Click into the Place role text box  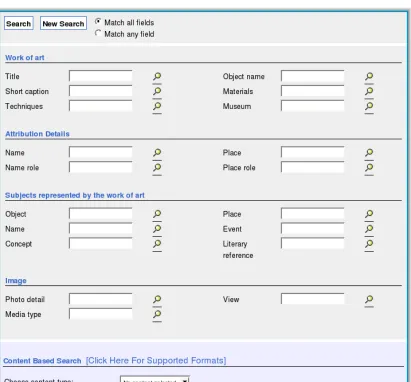coord(313,167)
